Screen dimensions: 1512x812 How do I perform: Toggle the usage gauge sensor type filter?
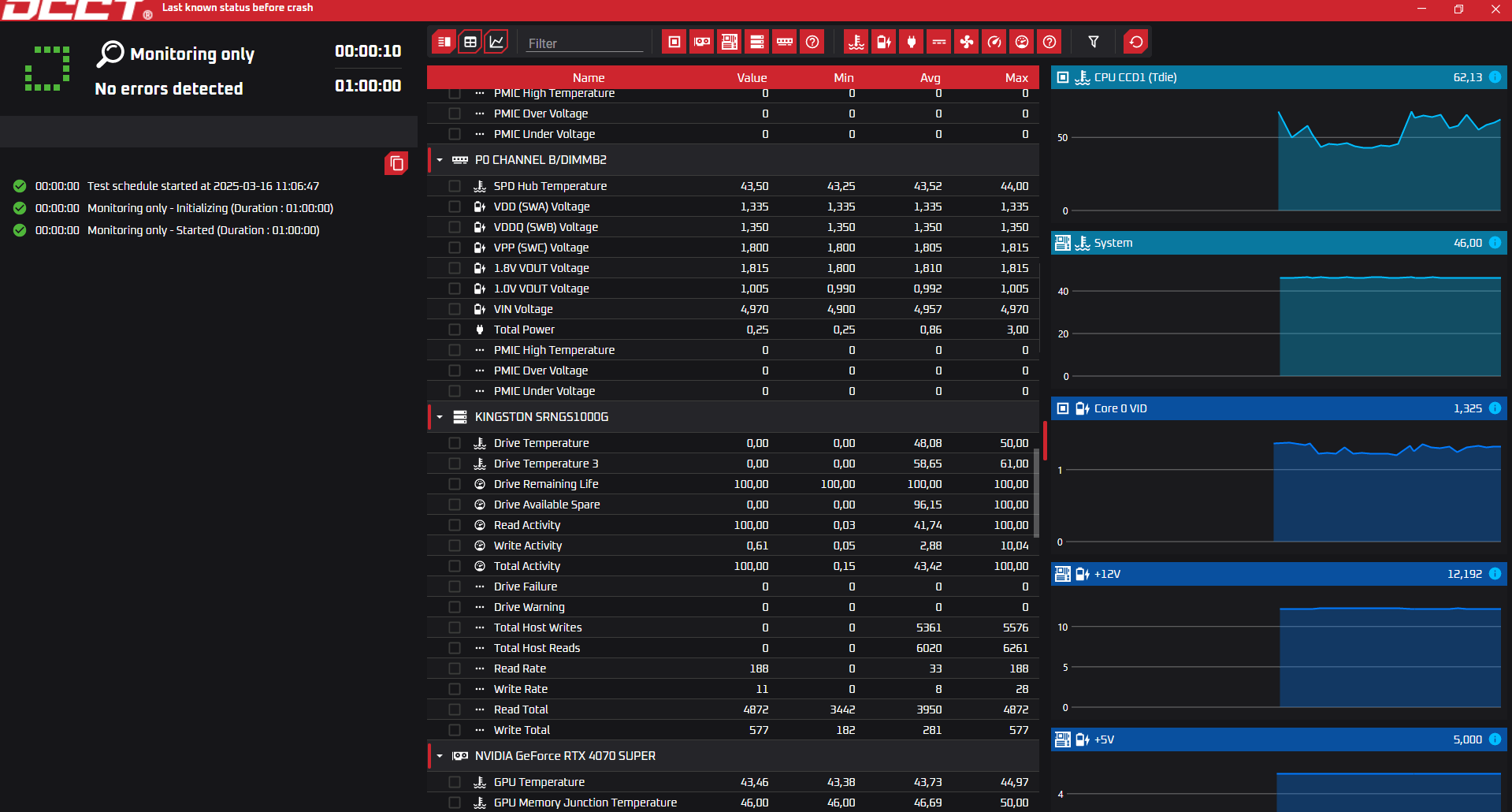(x=1022, y=42)
